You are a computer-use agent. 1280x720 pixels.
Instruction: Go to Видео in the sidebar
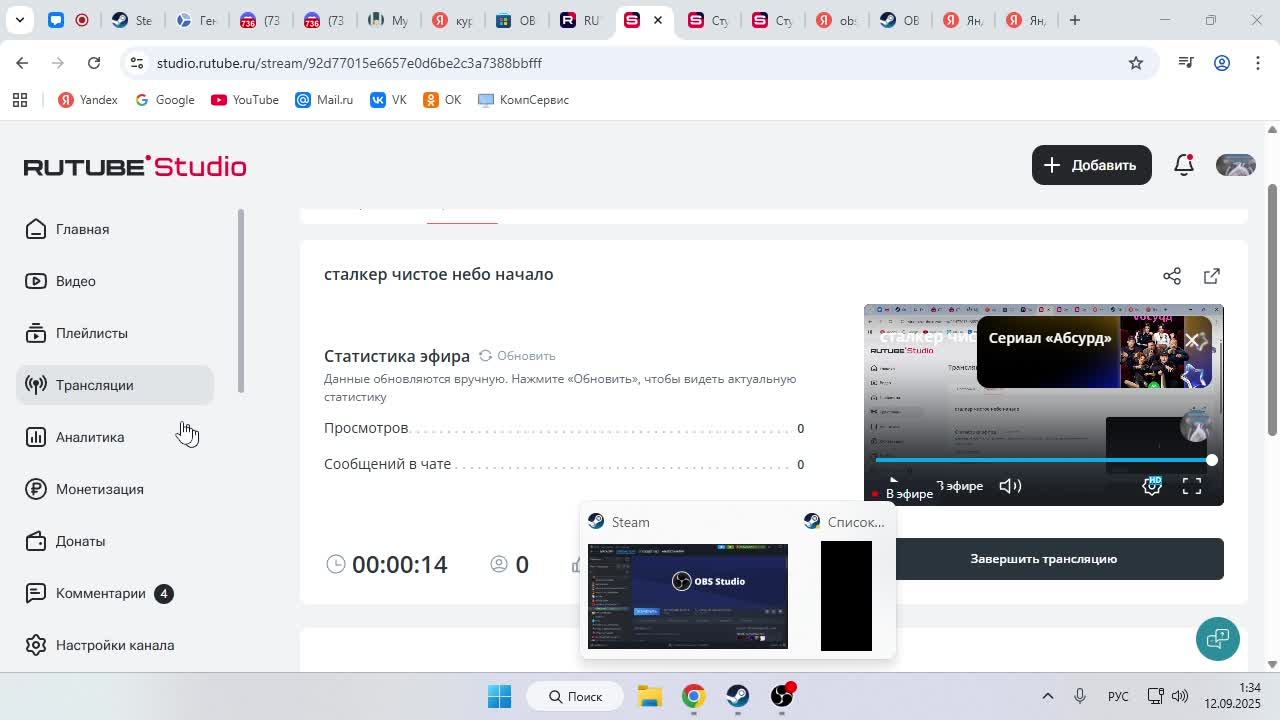pos(115,281)
